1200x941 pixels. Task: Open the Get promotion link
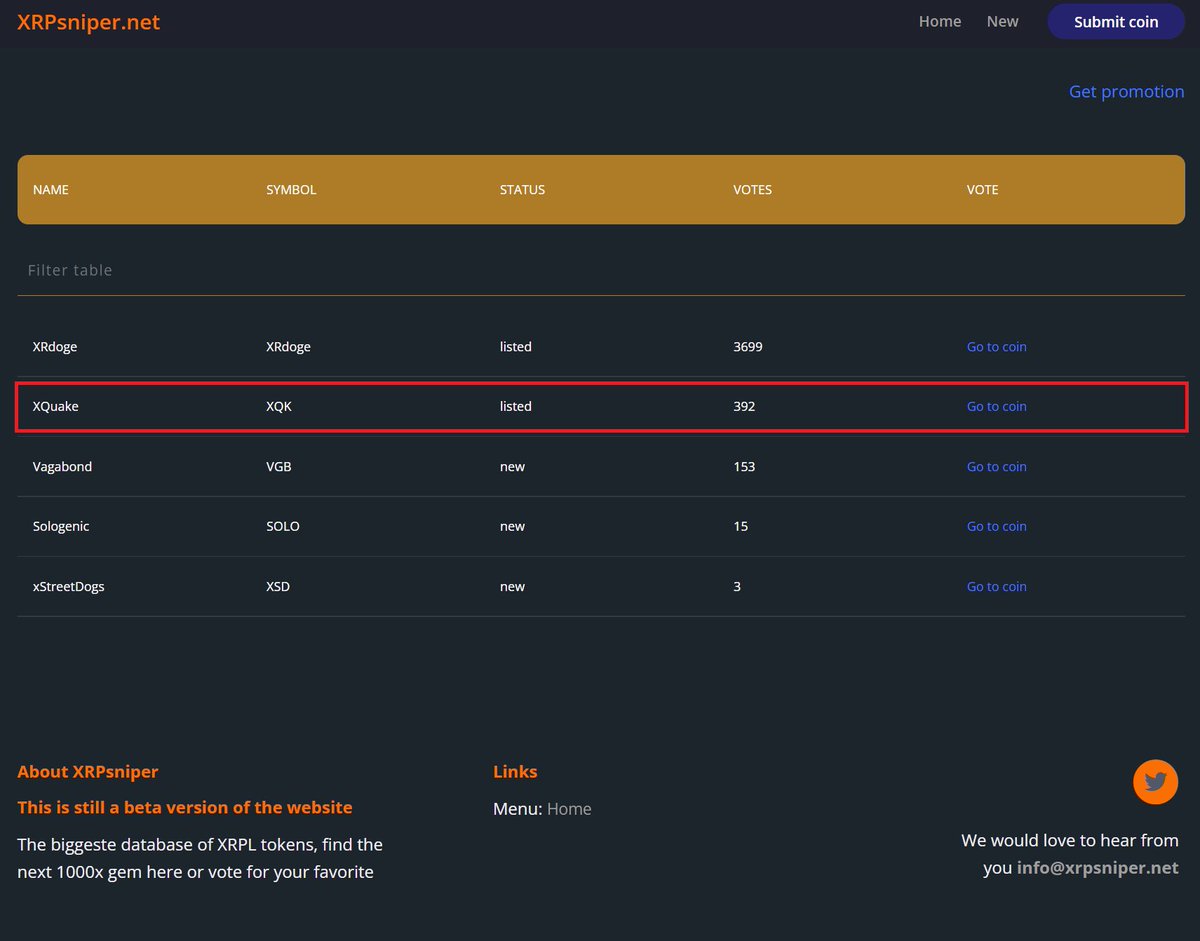[x=1127, y=91]
